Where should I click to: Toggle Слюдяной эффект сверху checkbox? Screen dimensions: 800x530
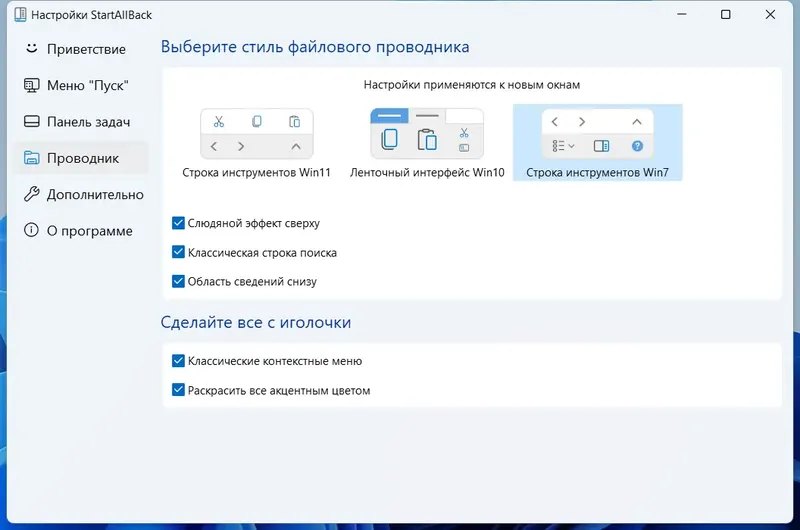[178, 223]
